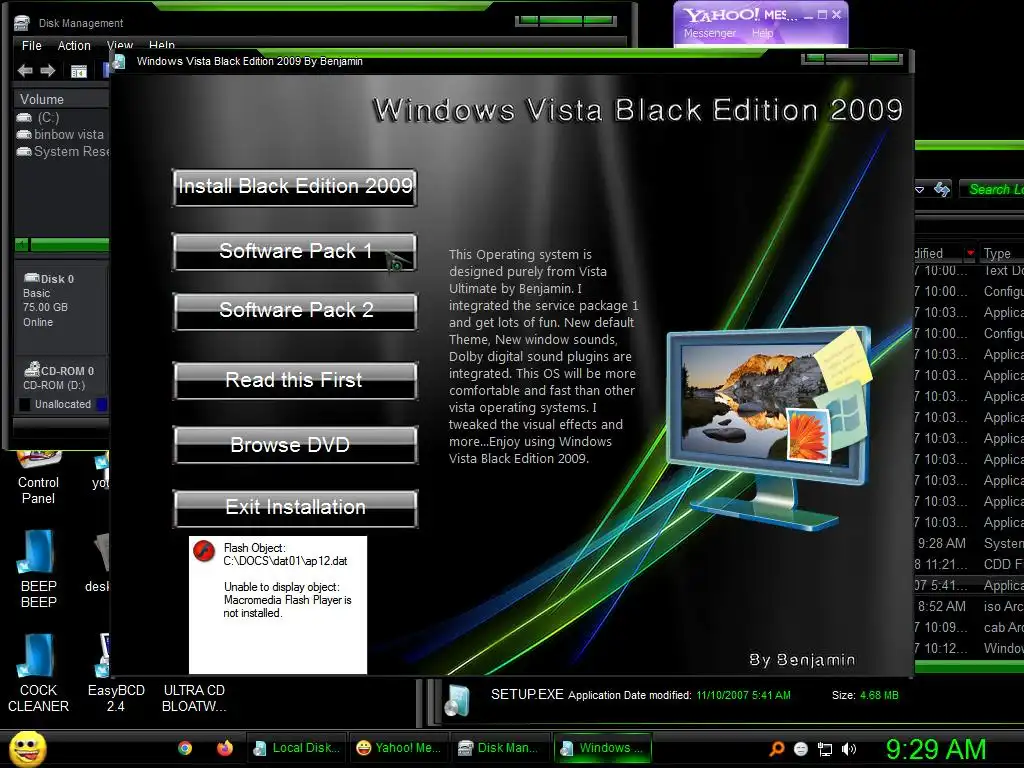Click the Yahoo Messenger tray icon
Screen dimensions: 1024x768
pos(801,749)
